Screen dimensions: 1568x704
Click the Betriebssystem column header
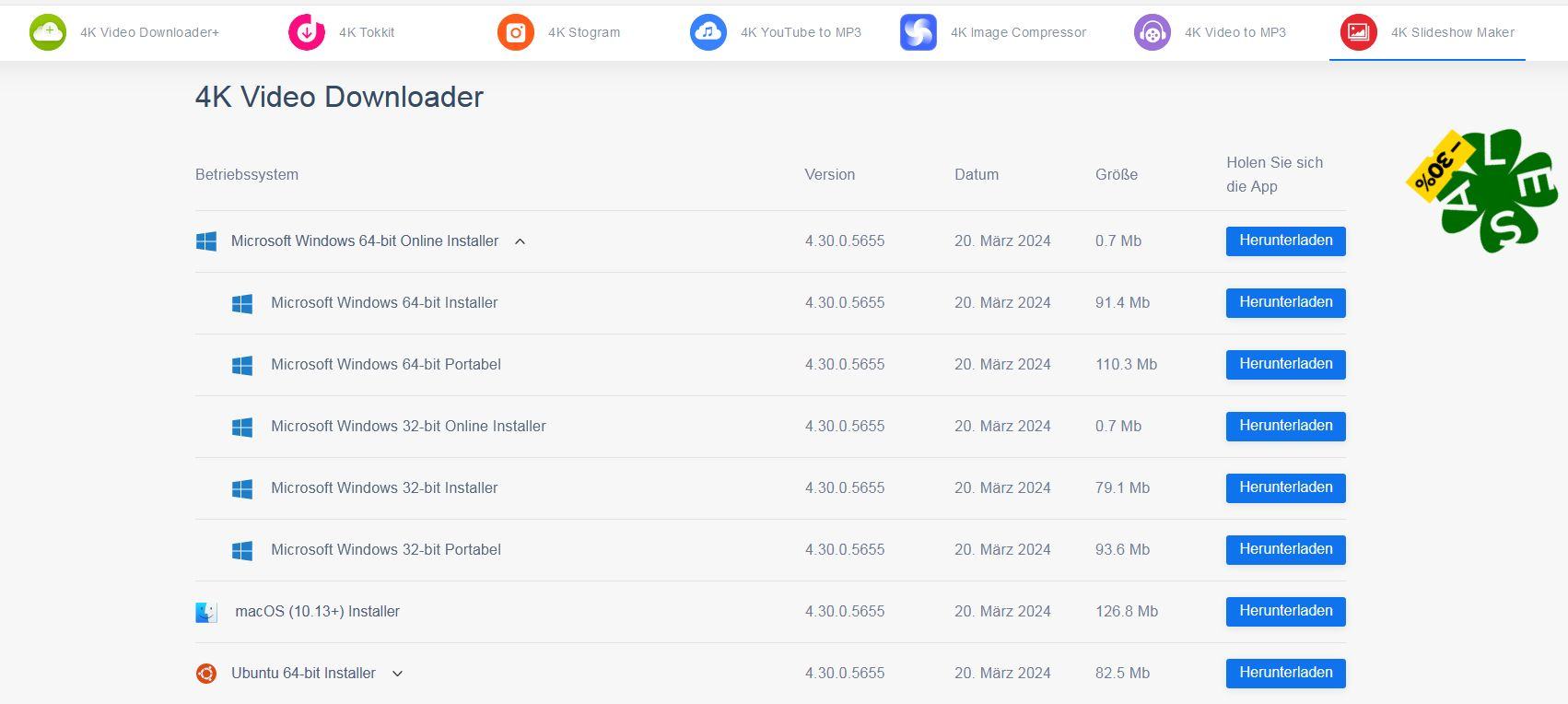(247, 175)
